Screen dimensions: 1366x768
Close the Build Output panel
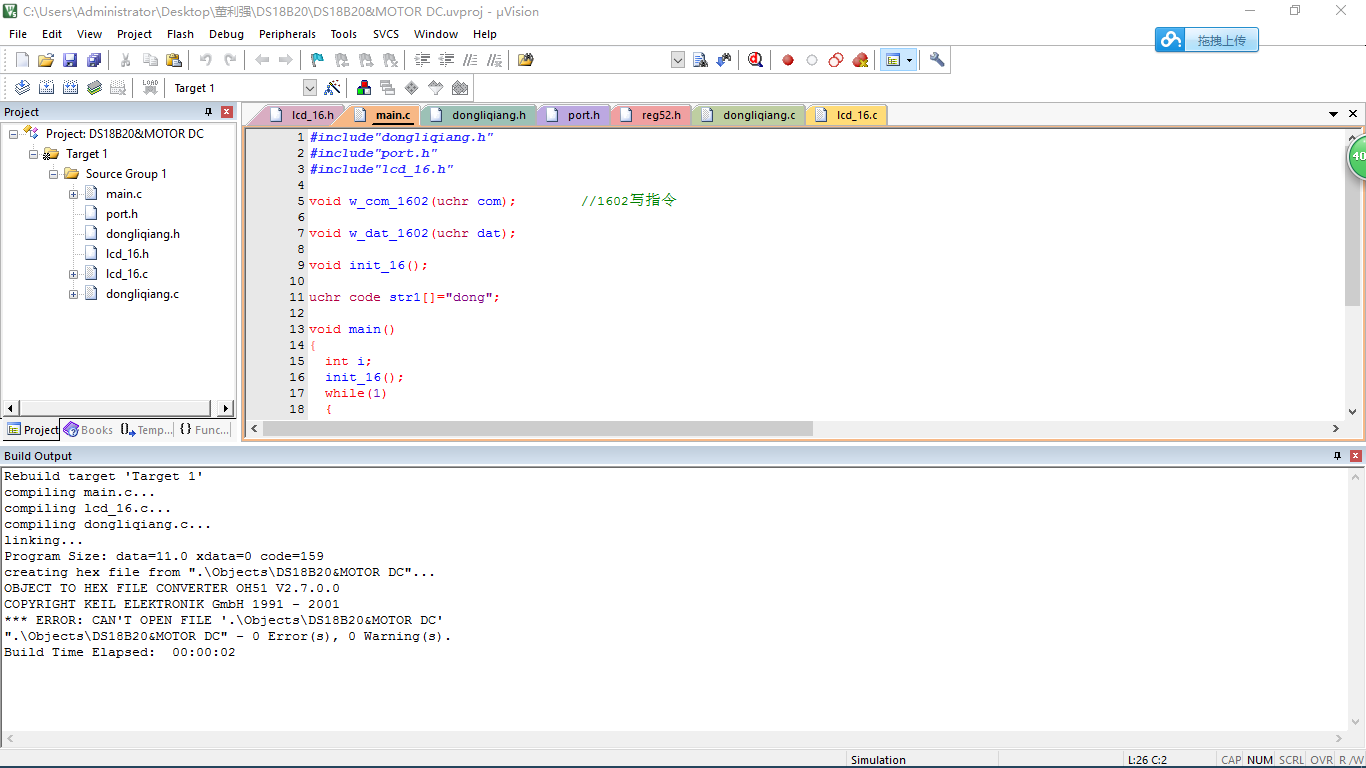coord(1356,456)
